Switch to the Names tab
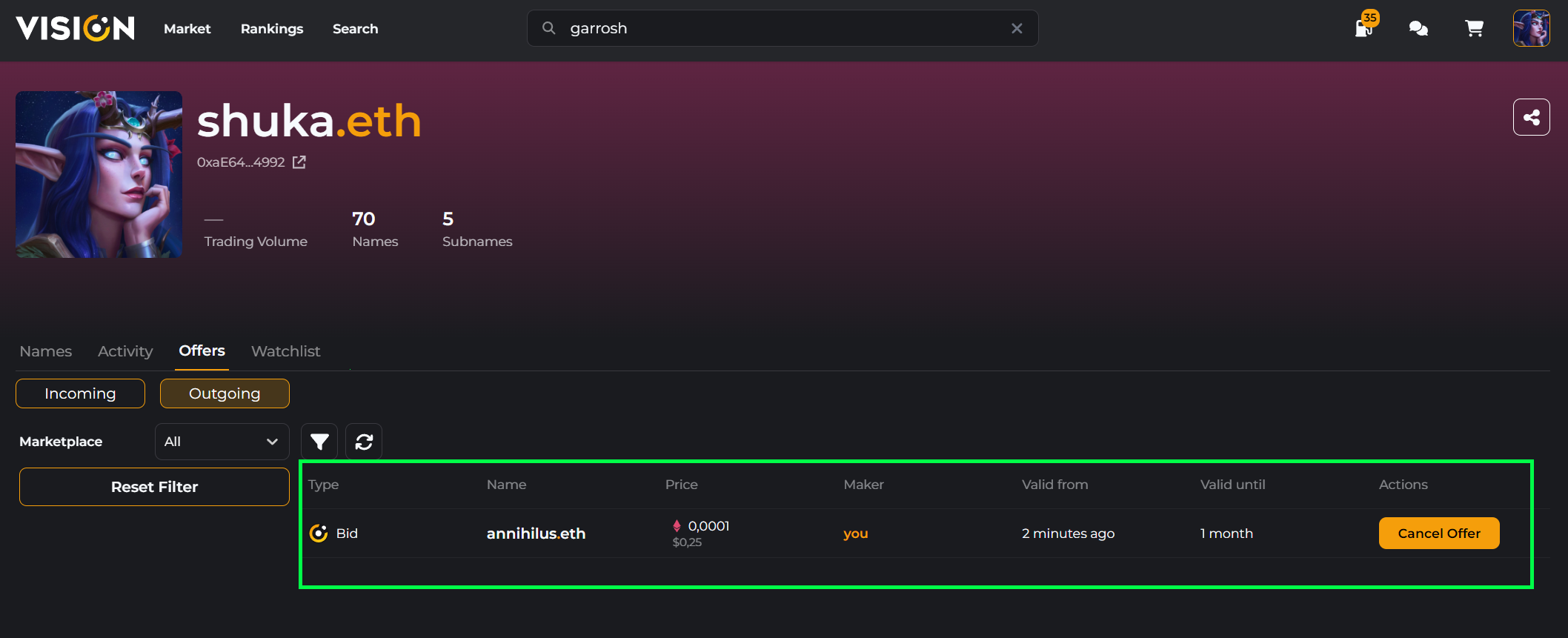This screenshot has height=638, width=1568. pyautogui.click(x=46, y=351)
